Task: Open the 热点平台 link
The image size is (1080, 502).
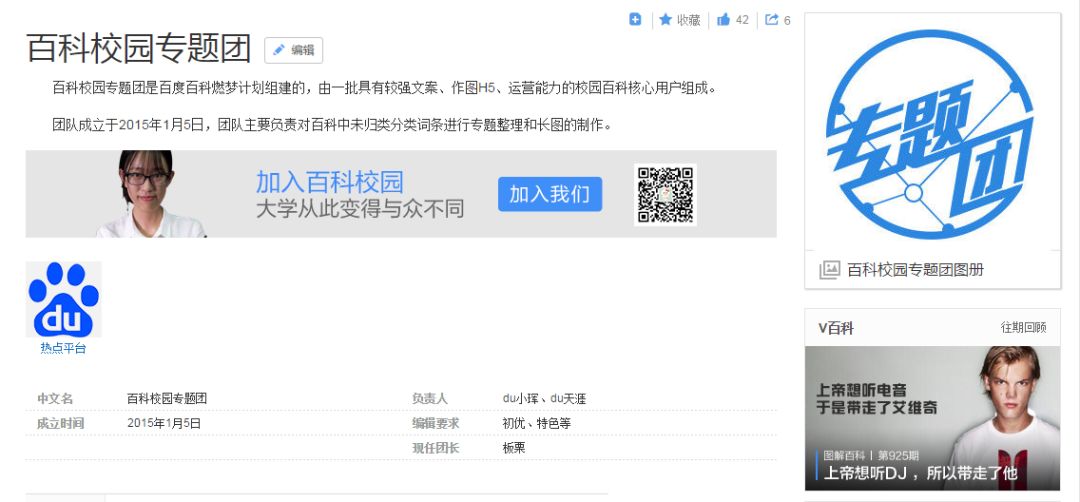Action: [x=63, y=348]
